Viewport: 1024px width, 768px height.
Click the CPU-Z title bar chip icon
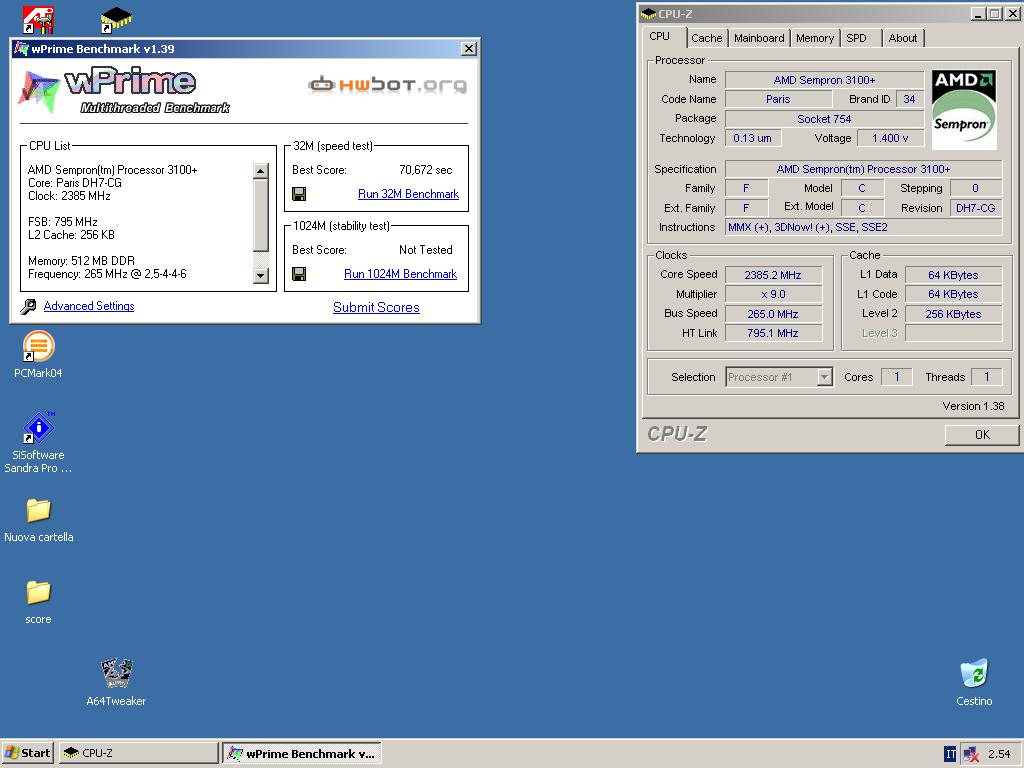click(648, 13)
